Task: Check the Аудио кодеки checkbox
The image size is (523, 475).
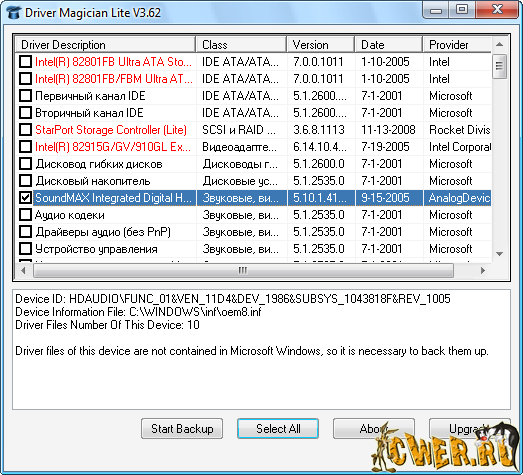Action: click(25, 215)
